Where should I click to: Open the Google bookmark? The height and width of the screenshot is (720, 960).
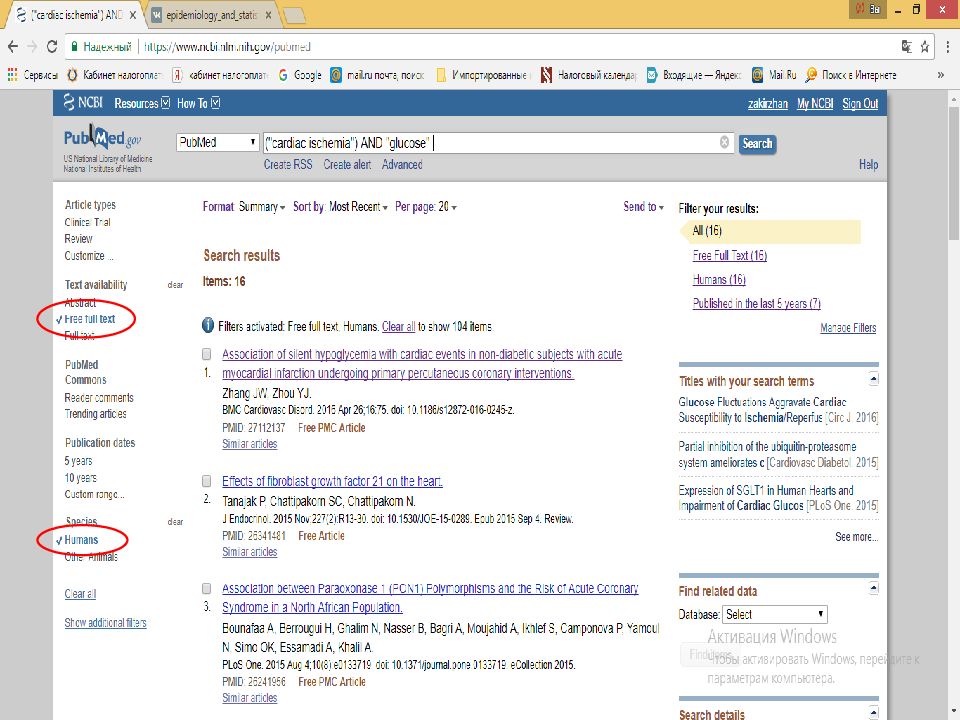pos(299,75)
